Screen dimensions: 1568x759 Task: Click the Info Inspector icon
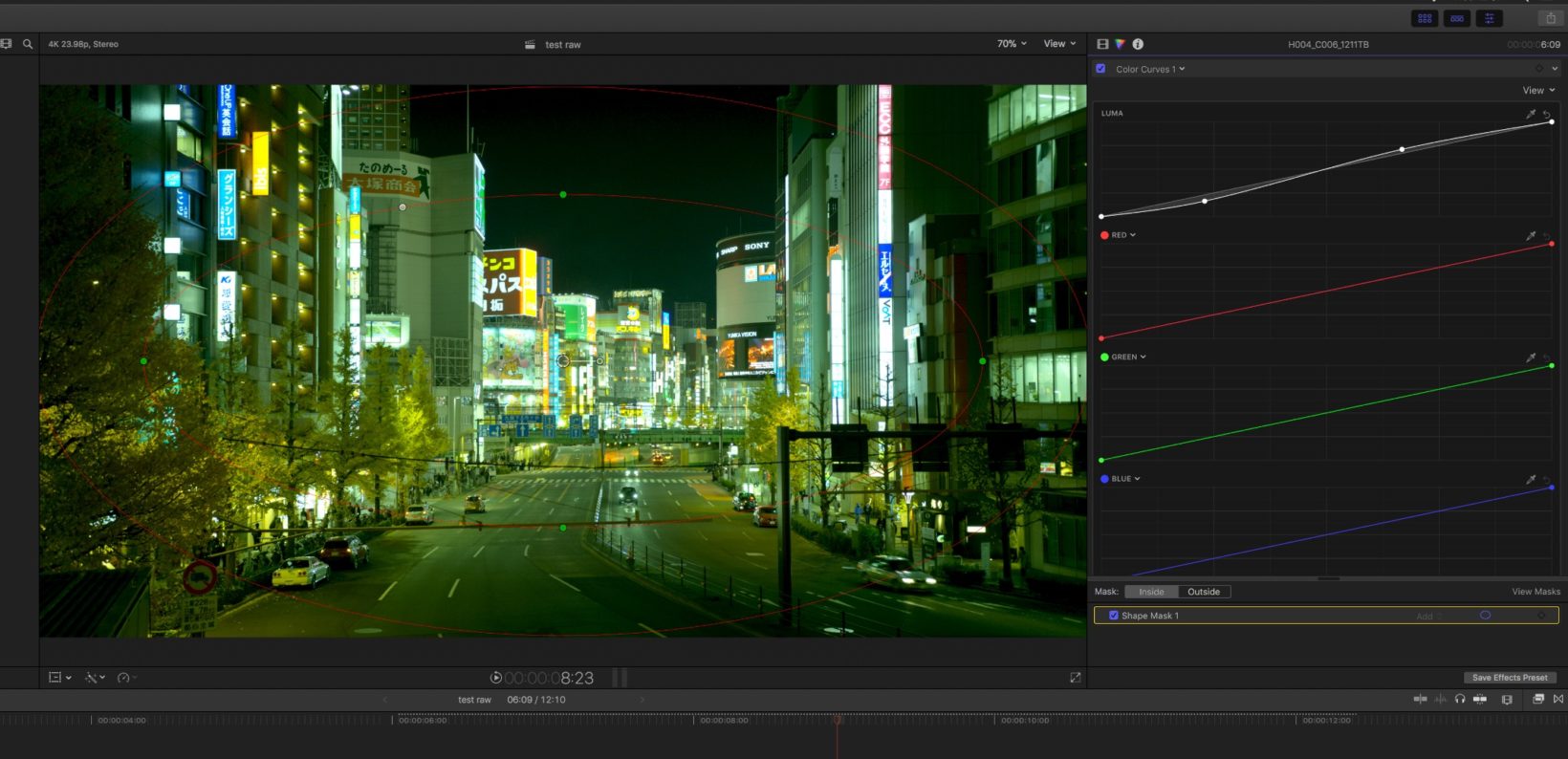[1138, 44]
